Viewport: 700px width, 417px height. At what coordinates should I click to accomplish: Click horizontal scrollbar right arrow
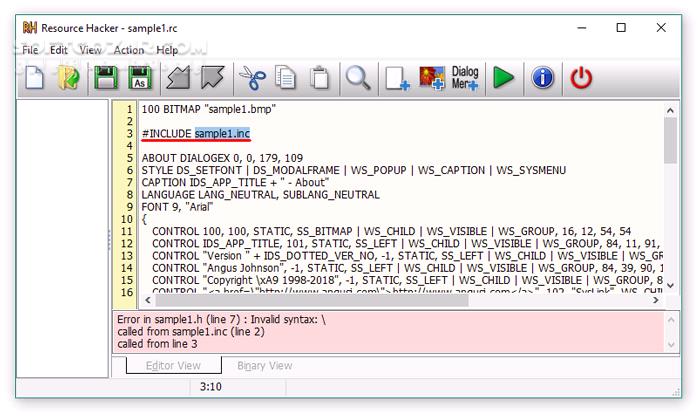(656, 300)
